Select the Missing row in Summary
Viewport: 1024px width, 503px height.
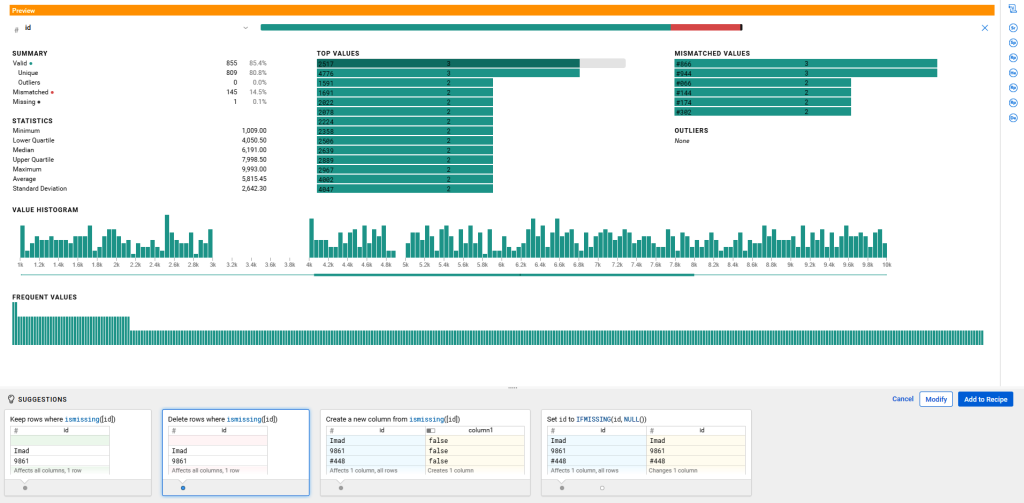26,102
